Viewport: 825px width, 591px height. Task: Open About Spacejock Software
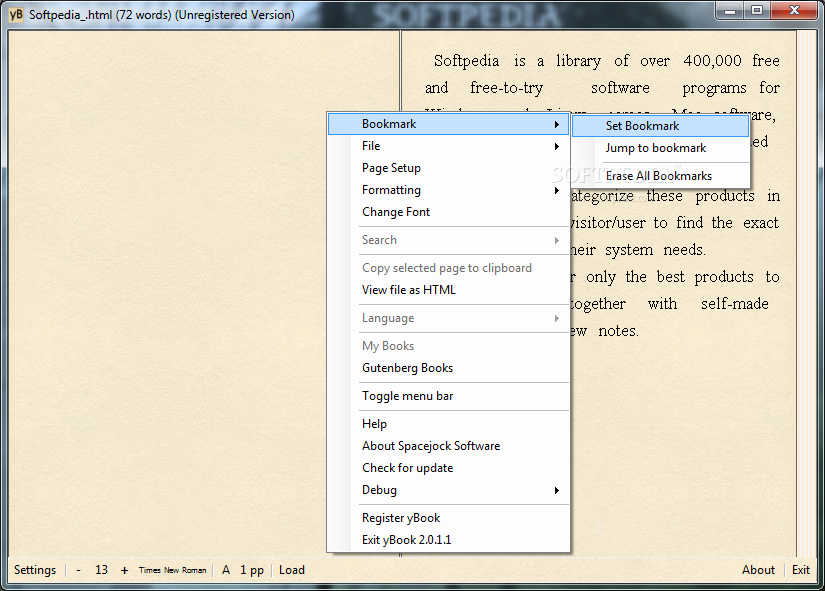(x=447, y=446)
